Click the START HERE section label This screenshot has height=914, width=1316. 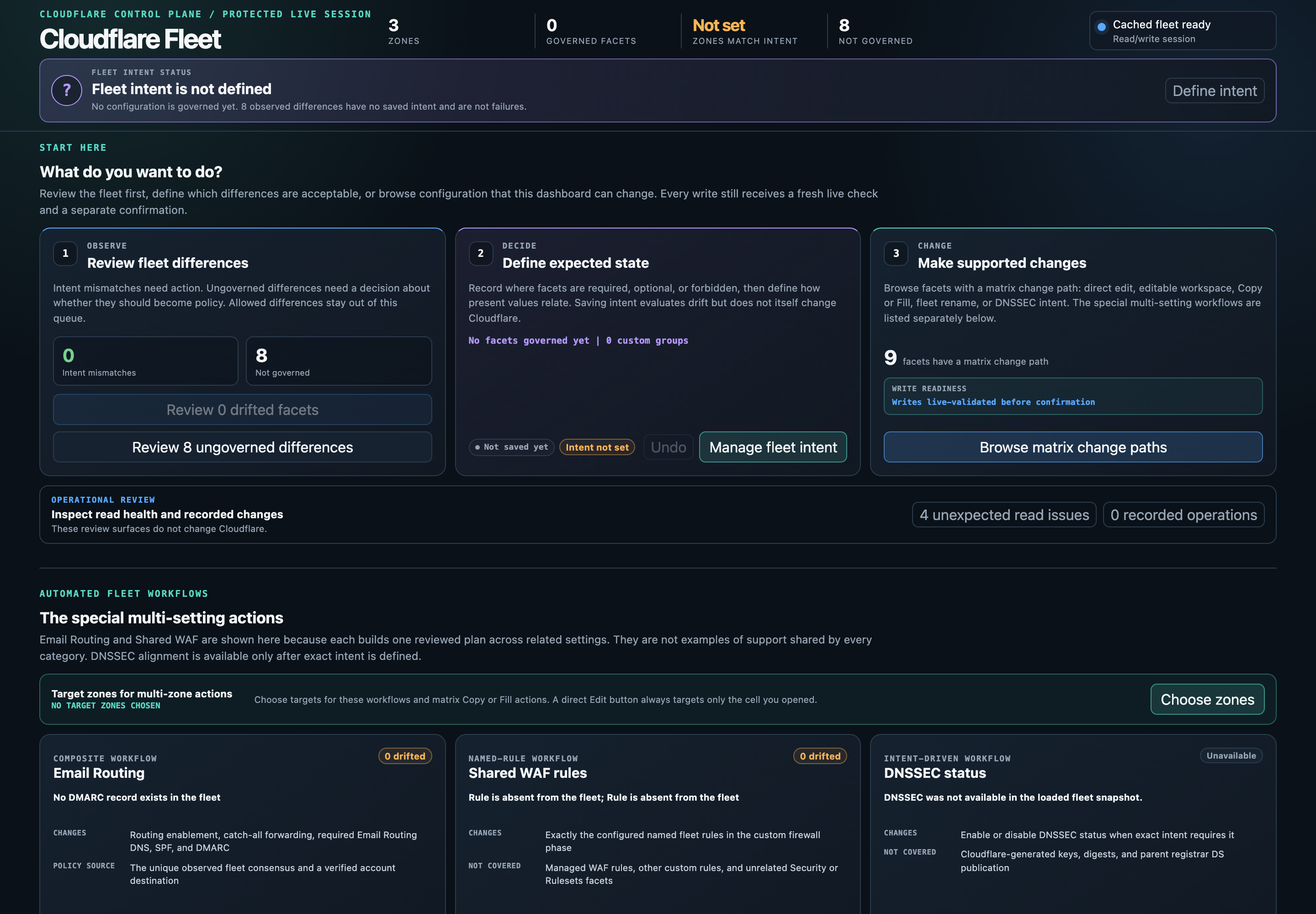pos(73,147)
